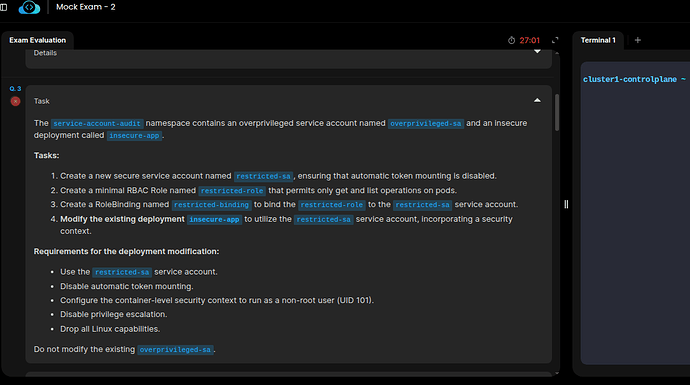Click overprivileged-sa in the first paragraph
This screenshot has height=385, width=690.
pos(426,124)
